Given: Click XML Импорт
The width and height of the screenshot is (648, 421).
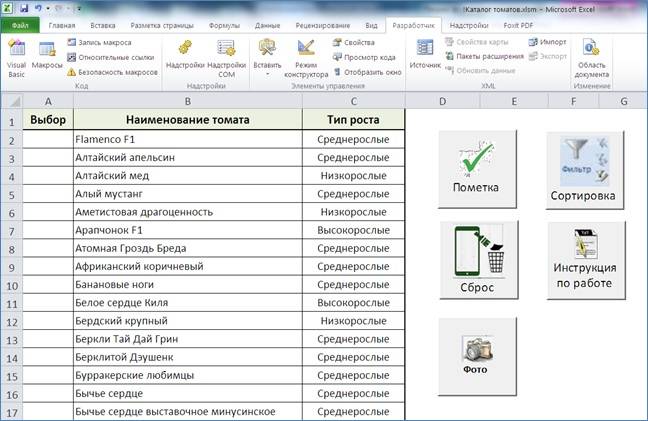Looking at the screenshot, I should click(x=547, y=42).
